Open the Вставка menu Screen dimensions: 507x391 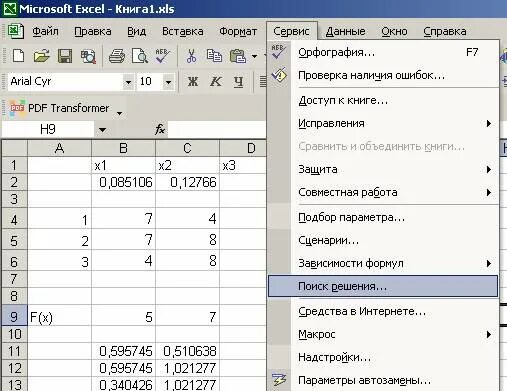click(183, 31)
